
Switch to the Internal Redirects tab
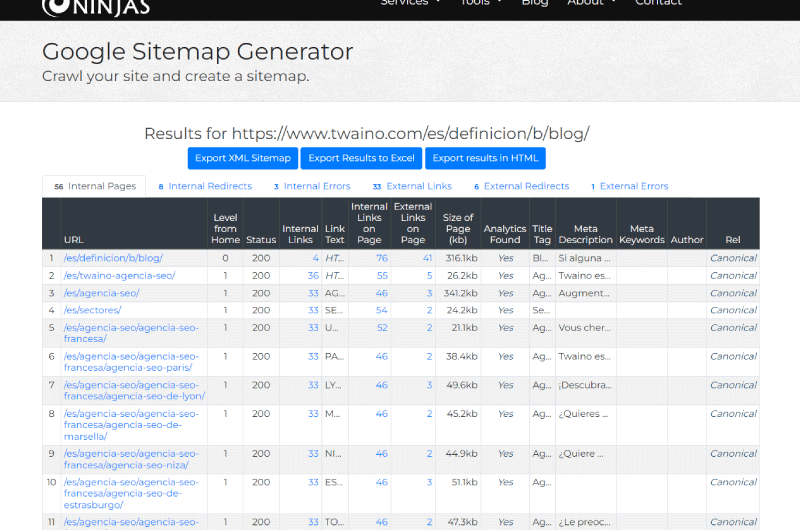click(205, 186)
